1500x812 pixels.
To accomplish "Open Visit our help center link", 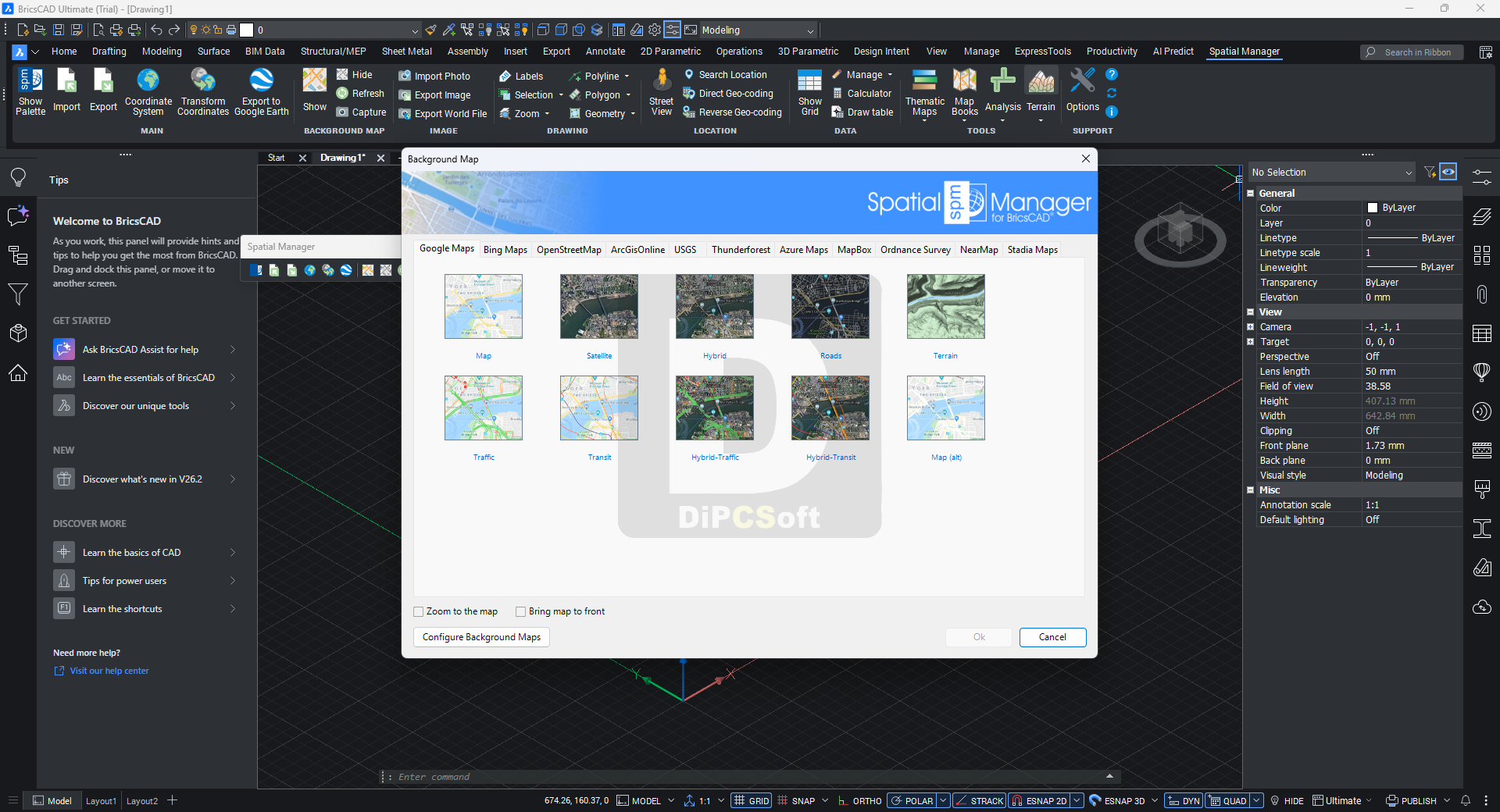I will click(109, 671).
